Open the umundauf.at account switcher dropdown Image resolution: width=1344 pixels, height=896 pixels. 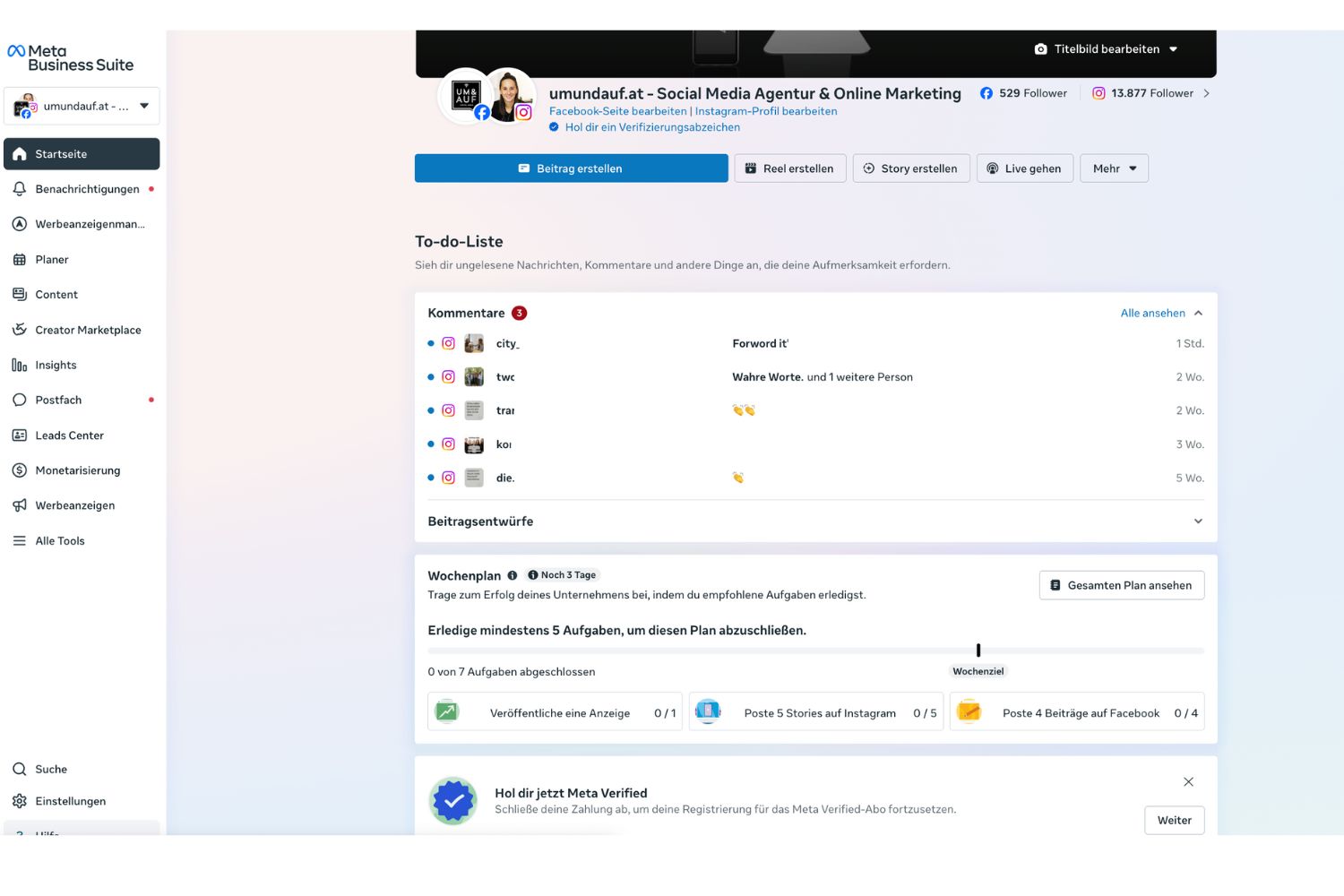pyautogui.click(x=82, y=106)
